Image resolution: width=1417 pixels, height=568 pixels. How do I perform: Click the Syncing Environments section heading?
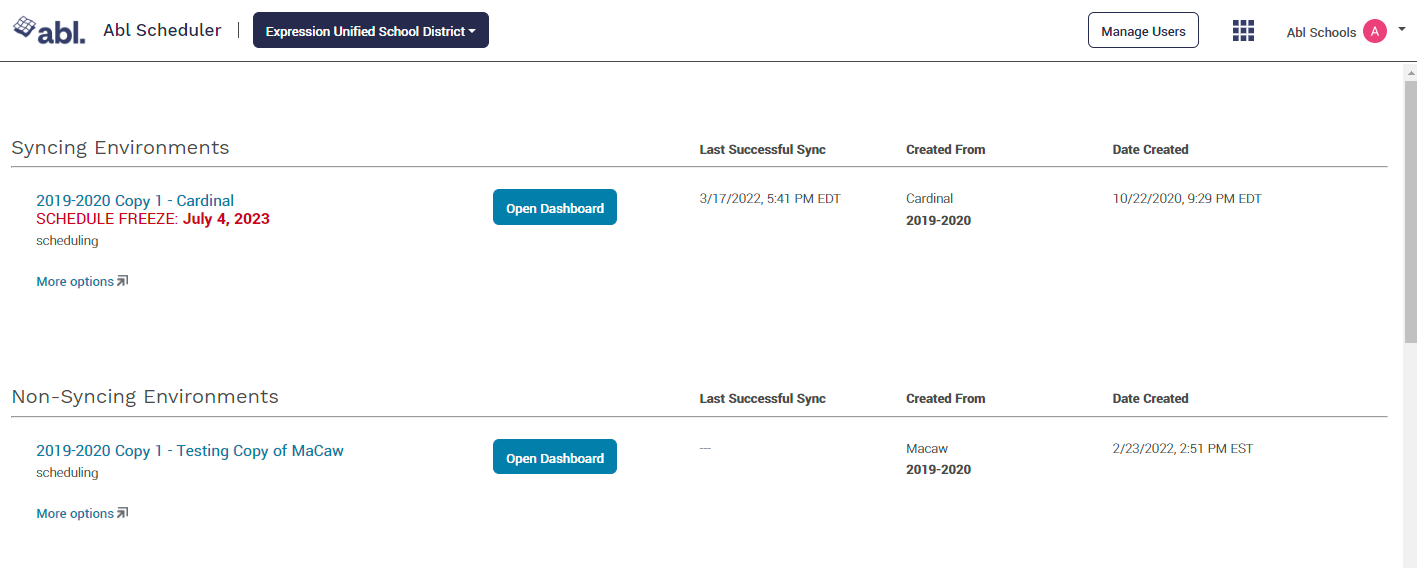120,148
